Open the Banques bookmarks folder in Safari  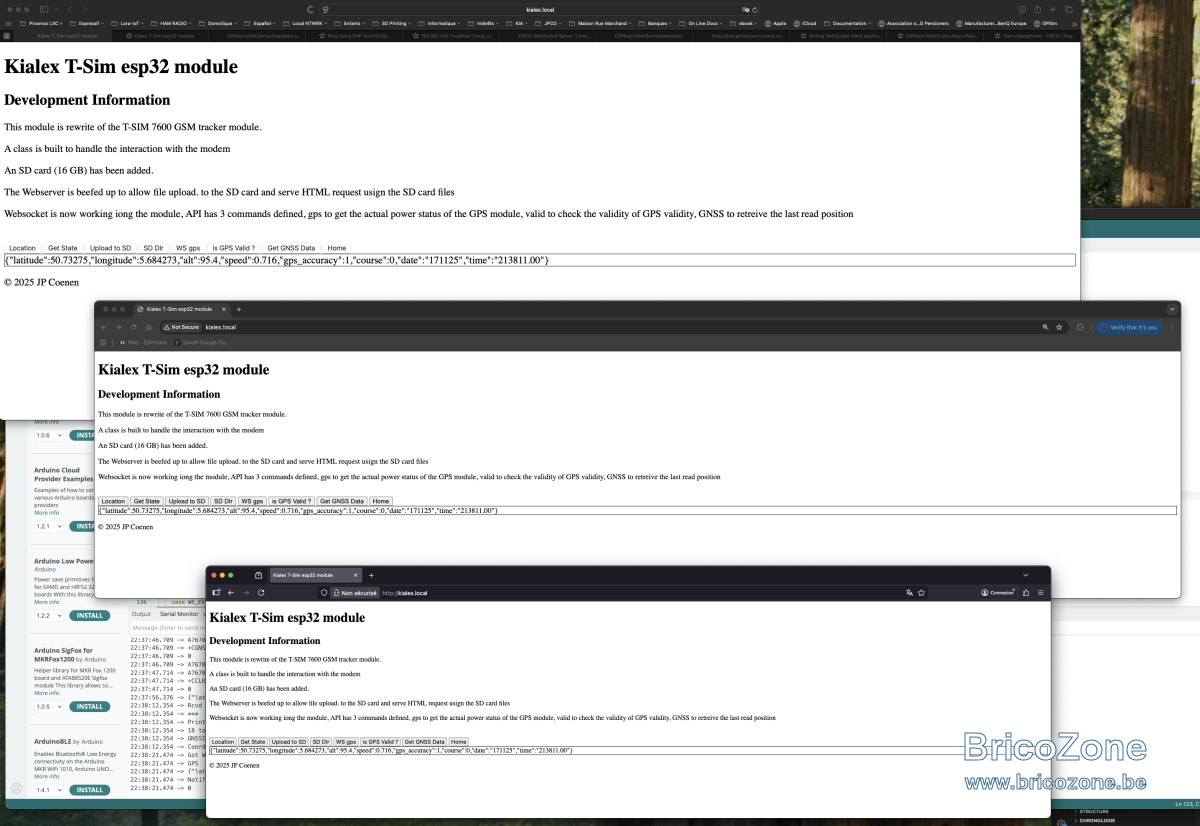pyautogui.click(x=654, y=23)
